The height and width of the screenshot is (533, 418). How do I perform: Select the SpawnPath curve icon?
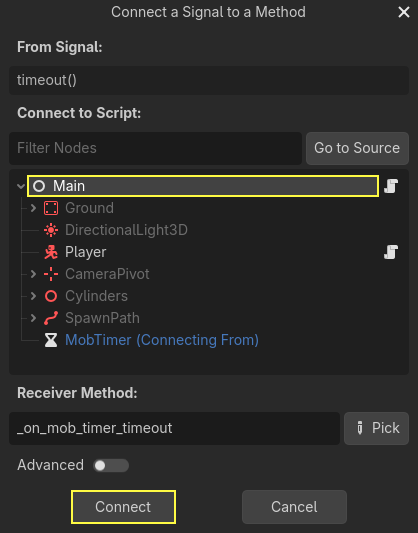click(x=51, y=318)
